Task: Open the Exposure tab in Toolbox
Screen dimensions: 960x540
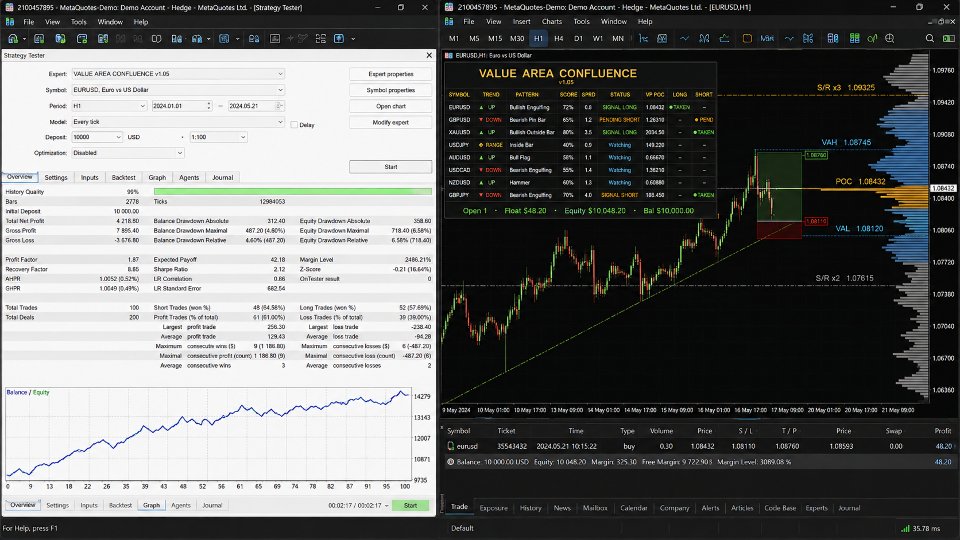Action: 493,508
